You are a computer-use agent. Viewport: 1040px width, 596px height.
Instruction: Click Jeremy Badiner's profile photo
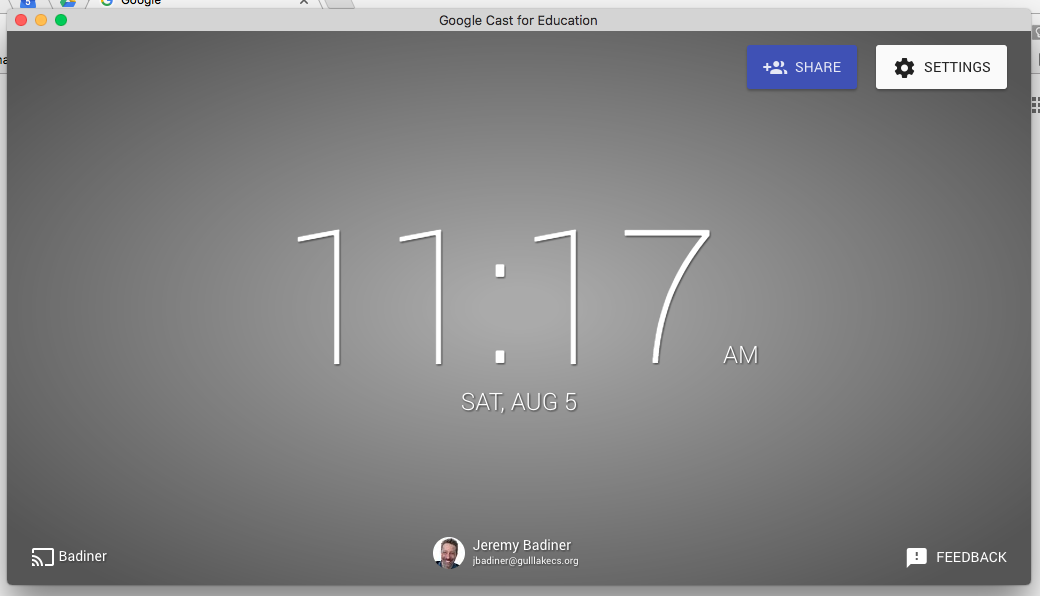448,553
